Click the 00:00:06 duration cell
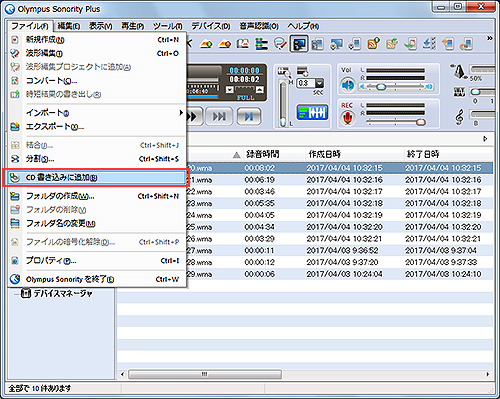Image resolution: width=500 pixels, height=399 pixels. (x=260, y=274)
